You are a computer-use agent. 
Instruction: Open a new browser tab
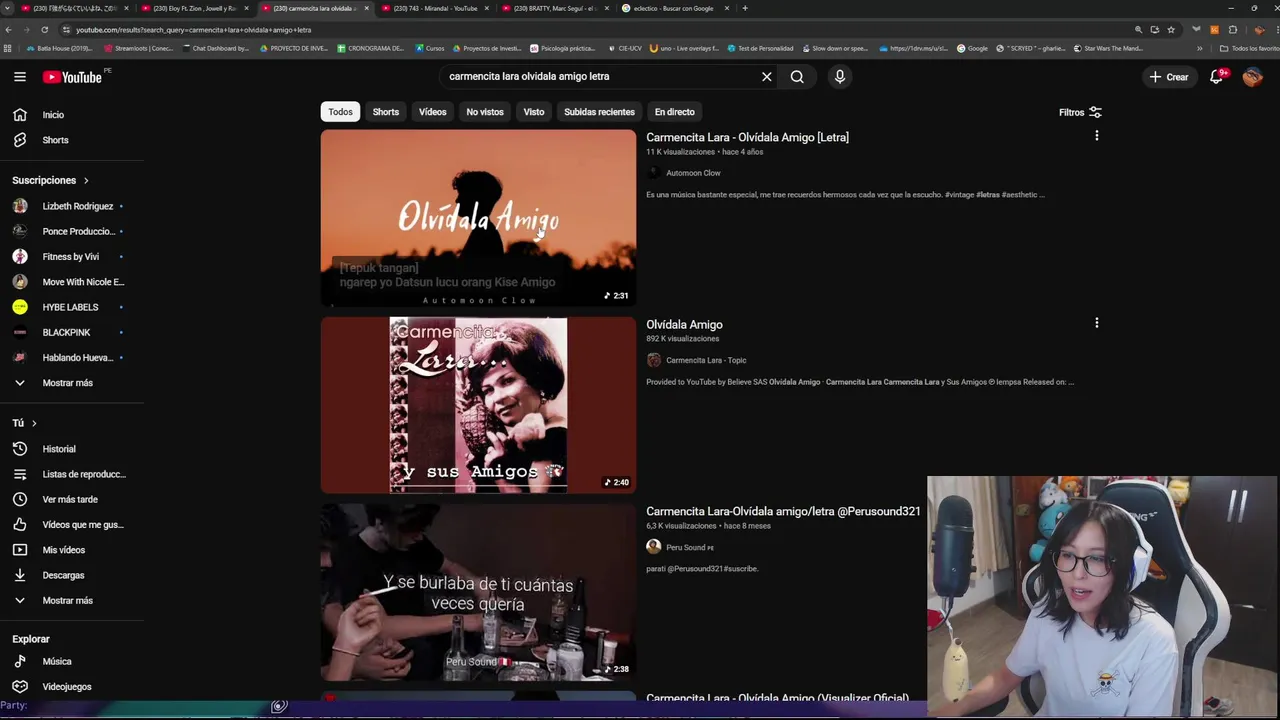tap(745, 8)
